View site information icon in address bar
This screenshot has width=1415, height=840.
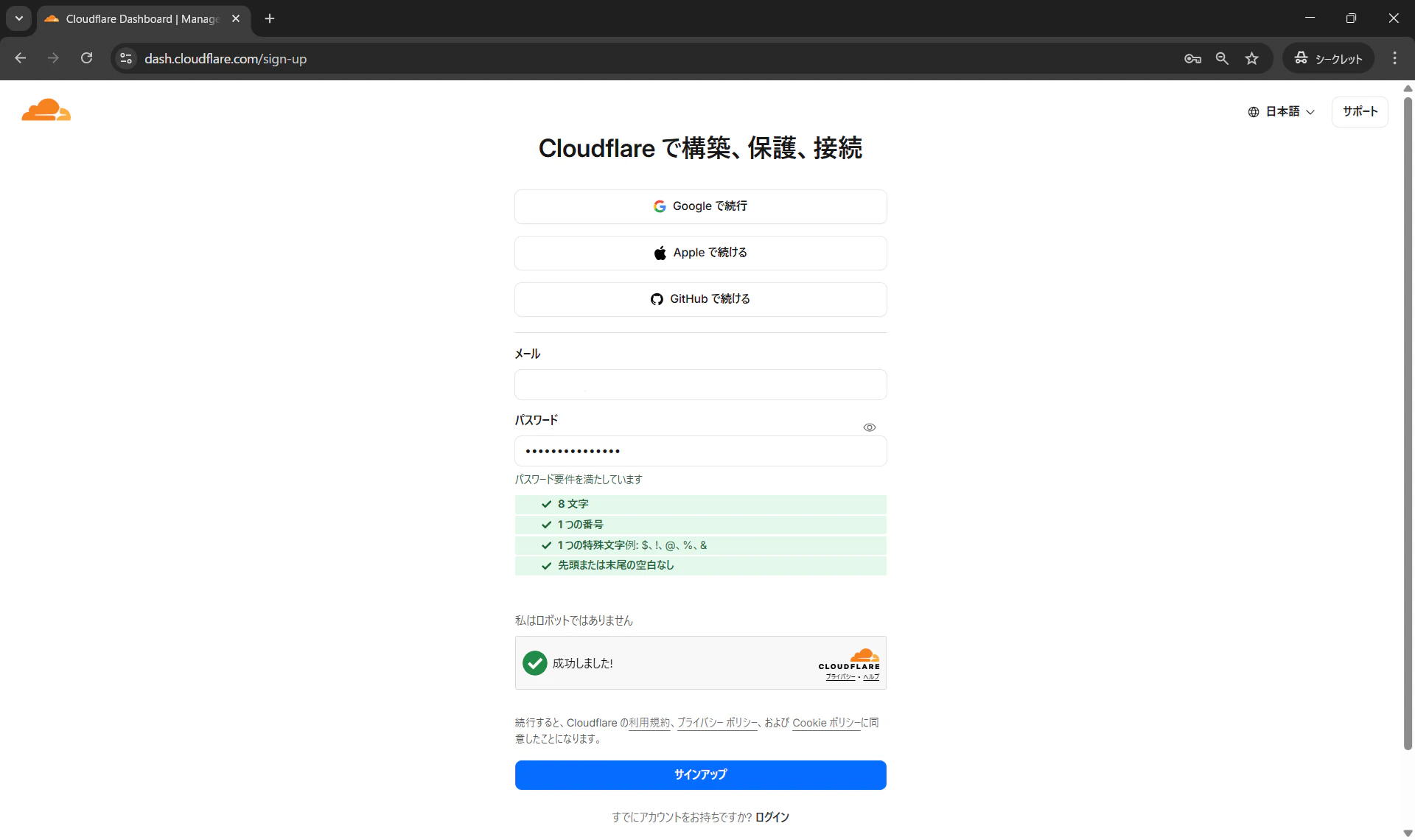(126, 58)
